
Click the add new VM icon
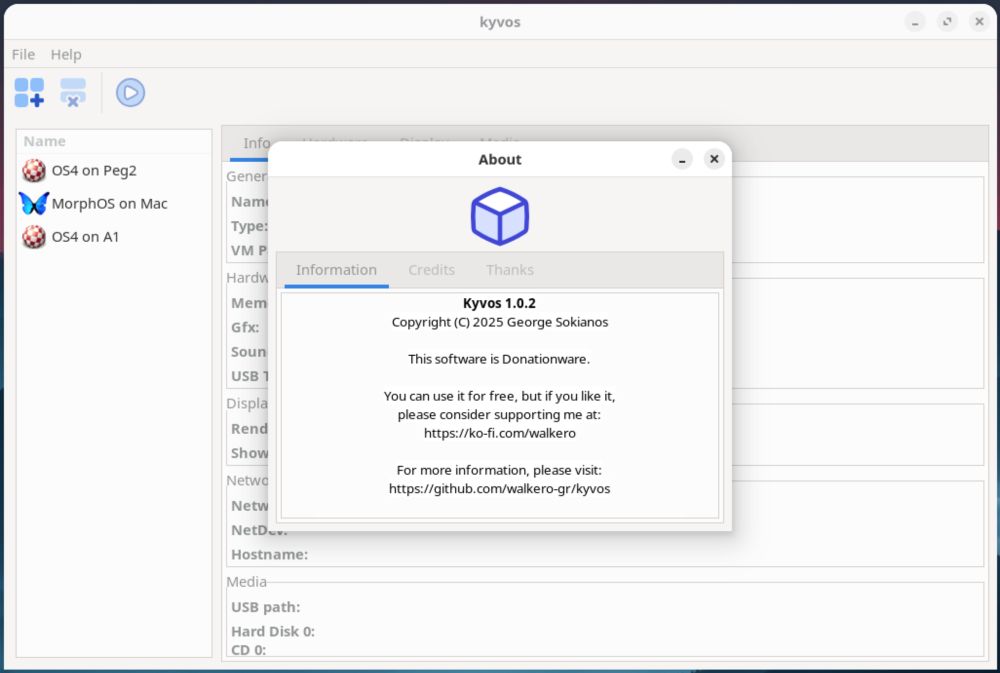29,92
